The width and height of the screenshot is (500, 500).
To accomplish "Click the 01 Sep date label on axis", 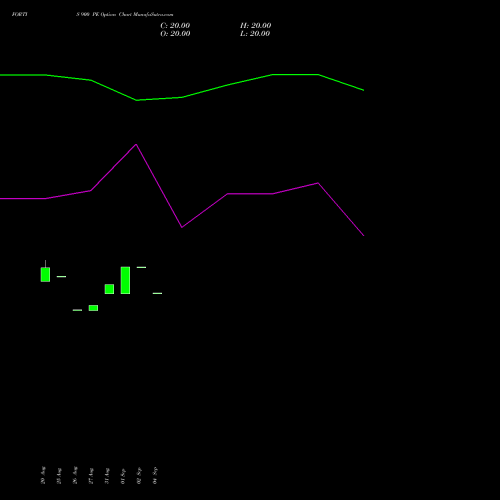I will coord(123,476).
